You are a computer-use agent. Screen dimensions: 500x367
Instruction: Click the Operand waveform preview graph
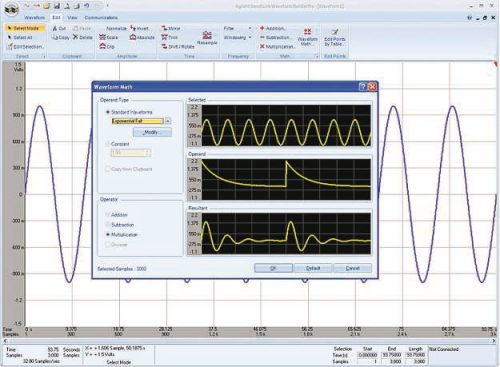(286, 179)
